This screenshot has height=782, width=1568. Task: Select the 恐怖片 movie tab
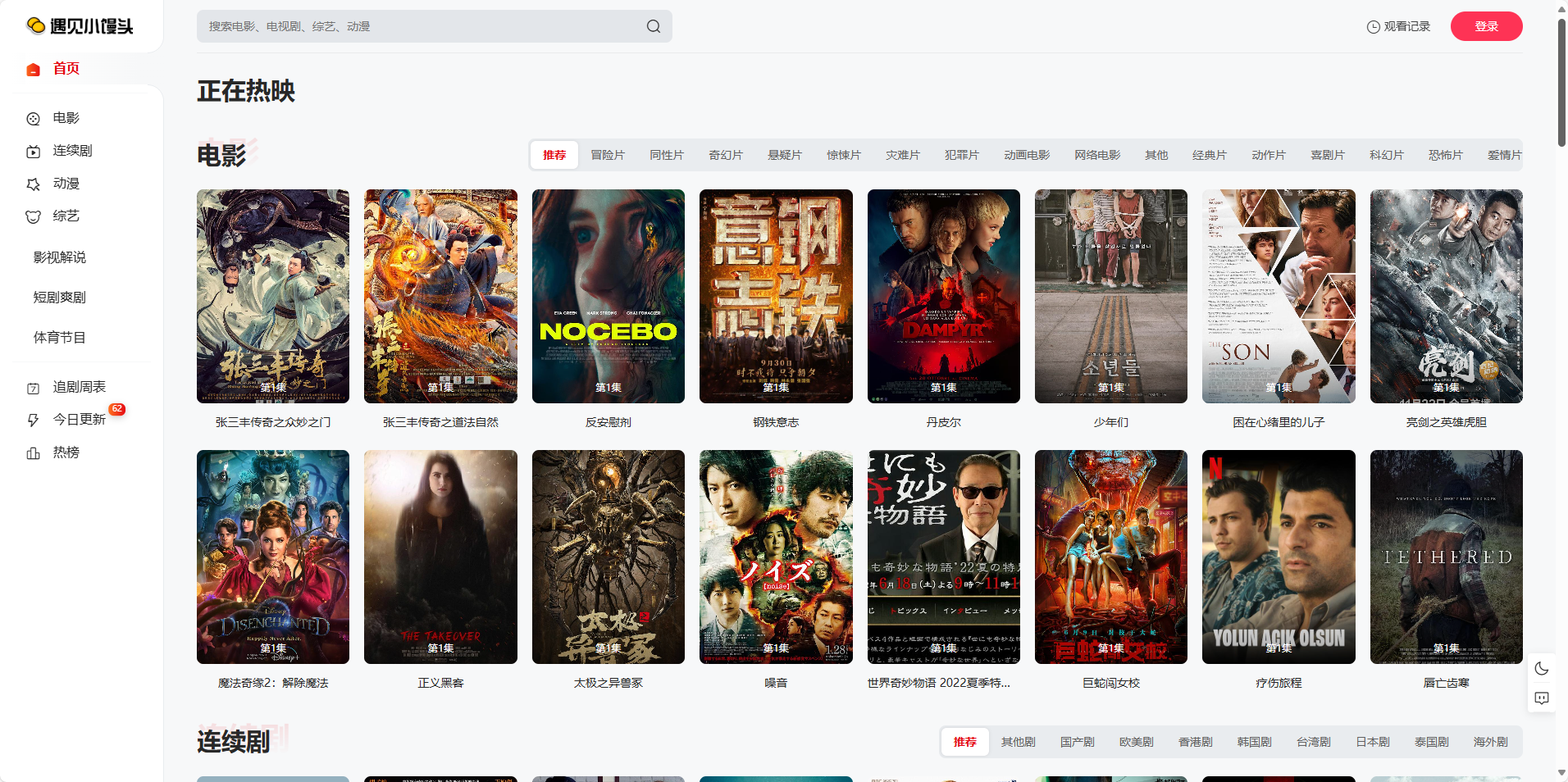click(1446, 155)
